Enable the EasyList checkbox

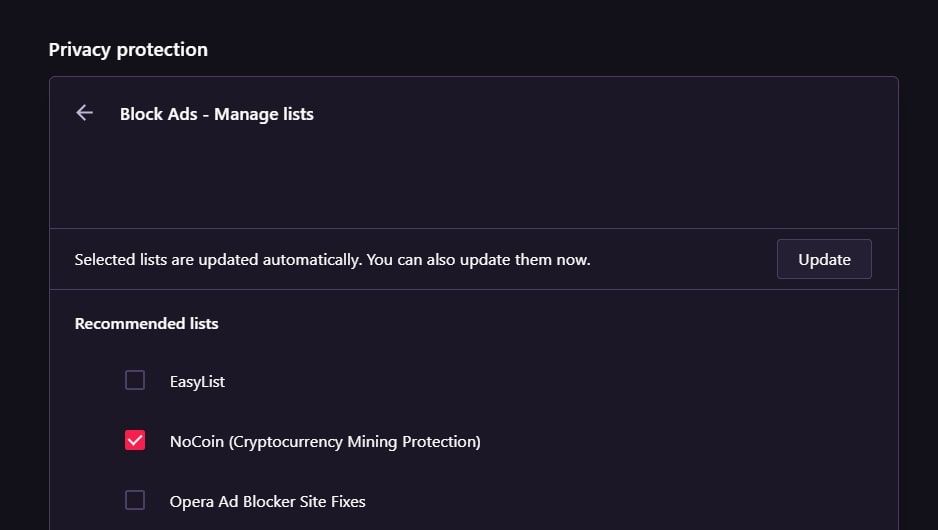click(x=135, y=380)
